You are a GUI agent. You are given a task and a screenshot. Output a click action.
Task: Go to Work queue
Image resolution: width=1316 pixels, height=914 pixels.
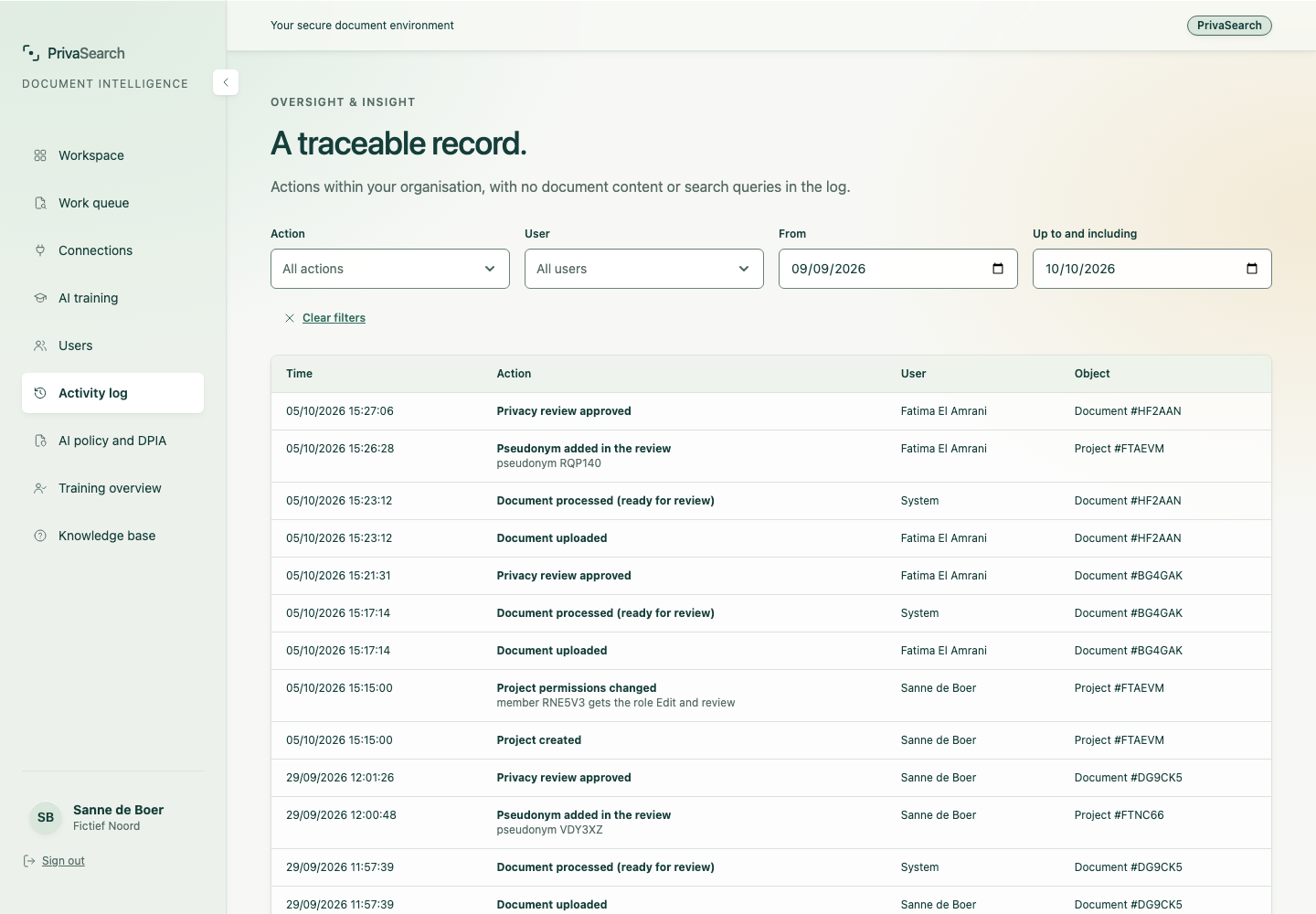(x=112, y=203)
